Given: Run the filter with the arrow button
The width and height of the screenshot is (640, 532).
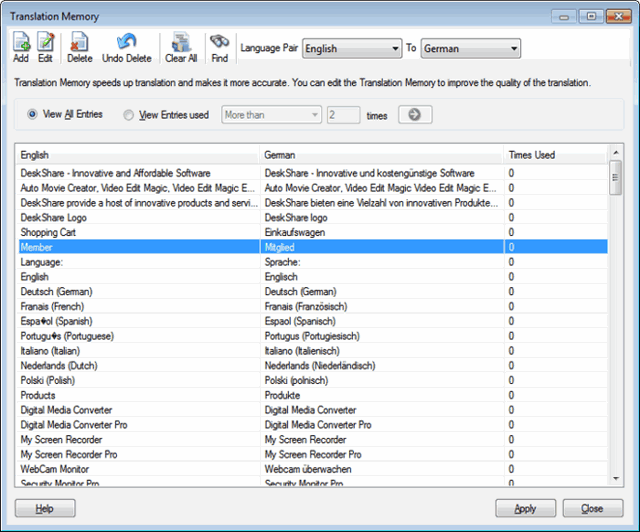Looking at the screenshot, I should (415, 115).
